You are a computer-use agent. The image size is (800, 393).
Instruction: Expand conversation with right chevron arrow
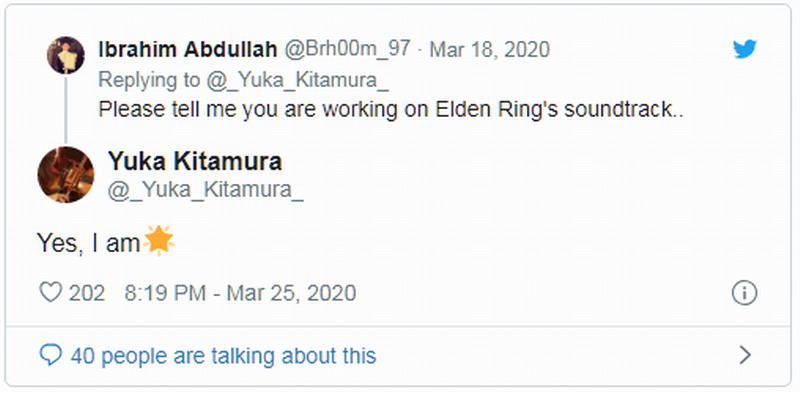pos(745,355)
